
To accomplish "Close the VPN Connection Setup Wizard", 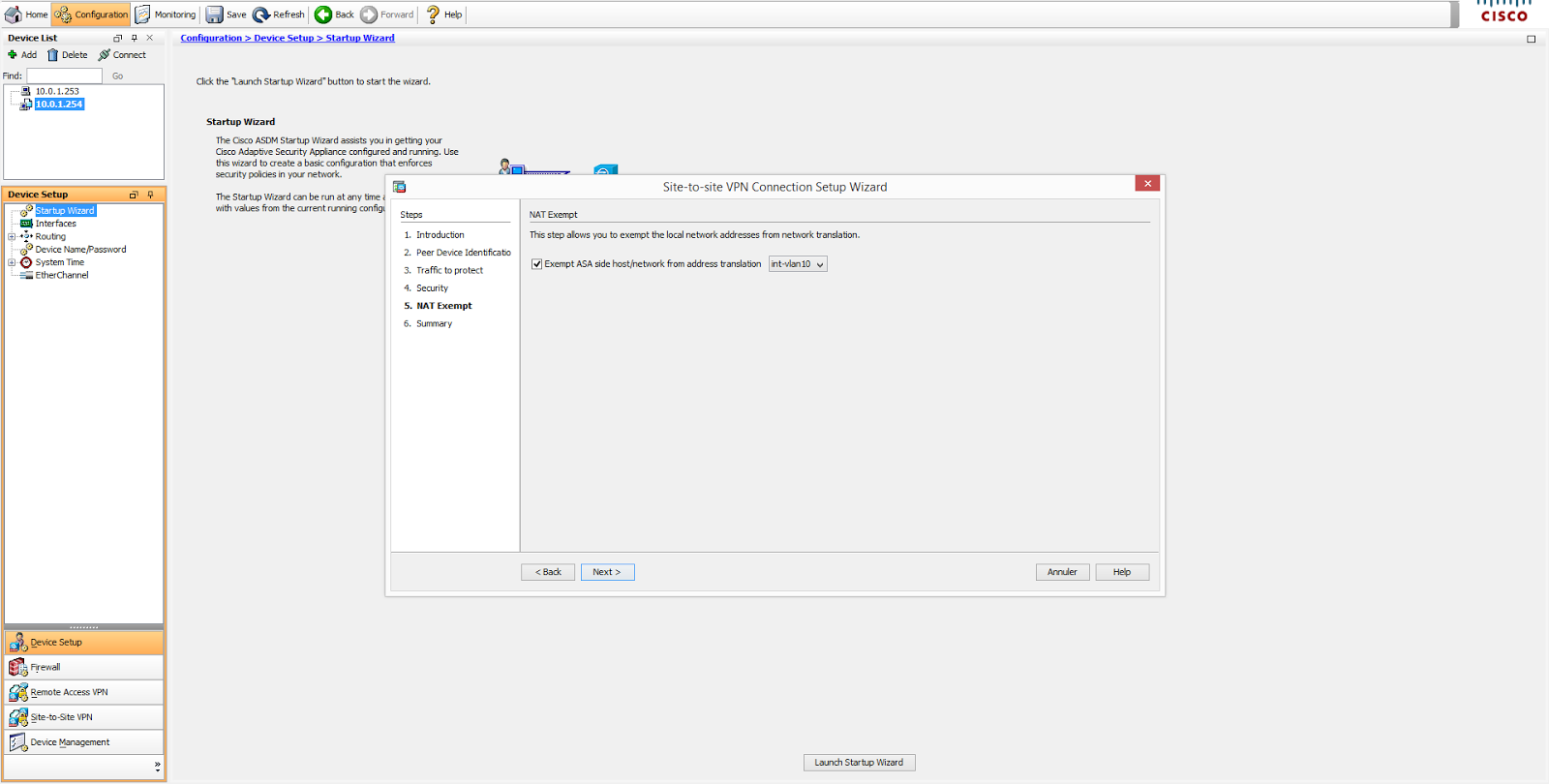I will (1147, 184).
